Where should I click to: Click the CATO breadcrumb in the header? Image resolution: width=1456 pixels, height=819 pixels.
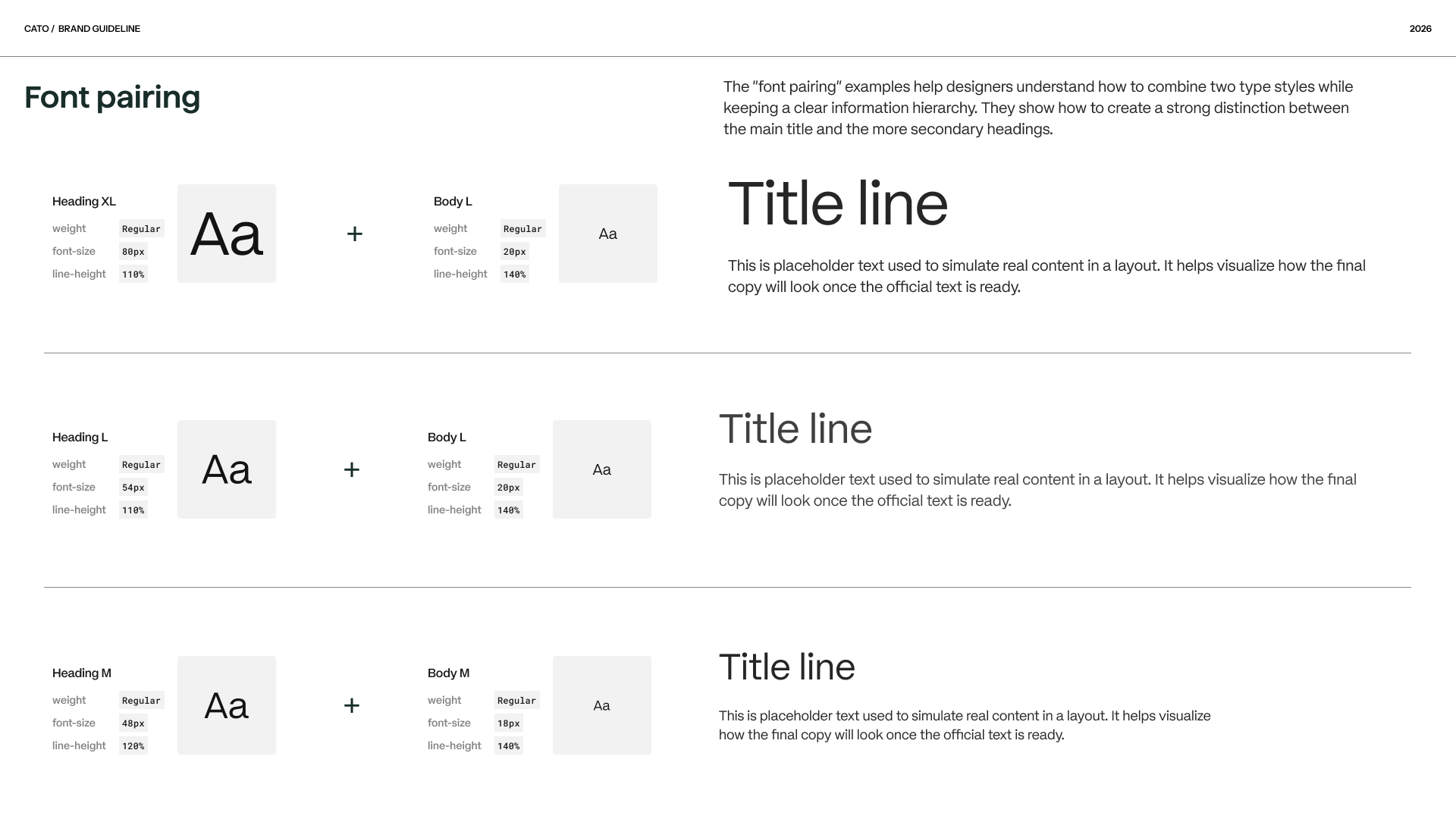(x=36, y=29)
